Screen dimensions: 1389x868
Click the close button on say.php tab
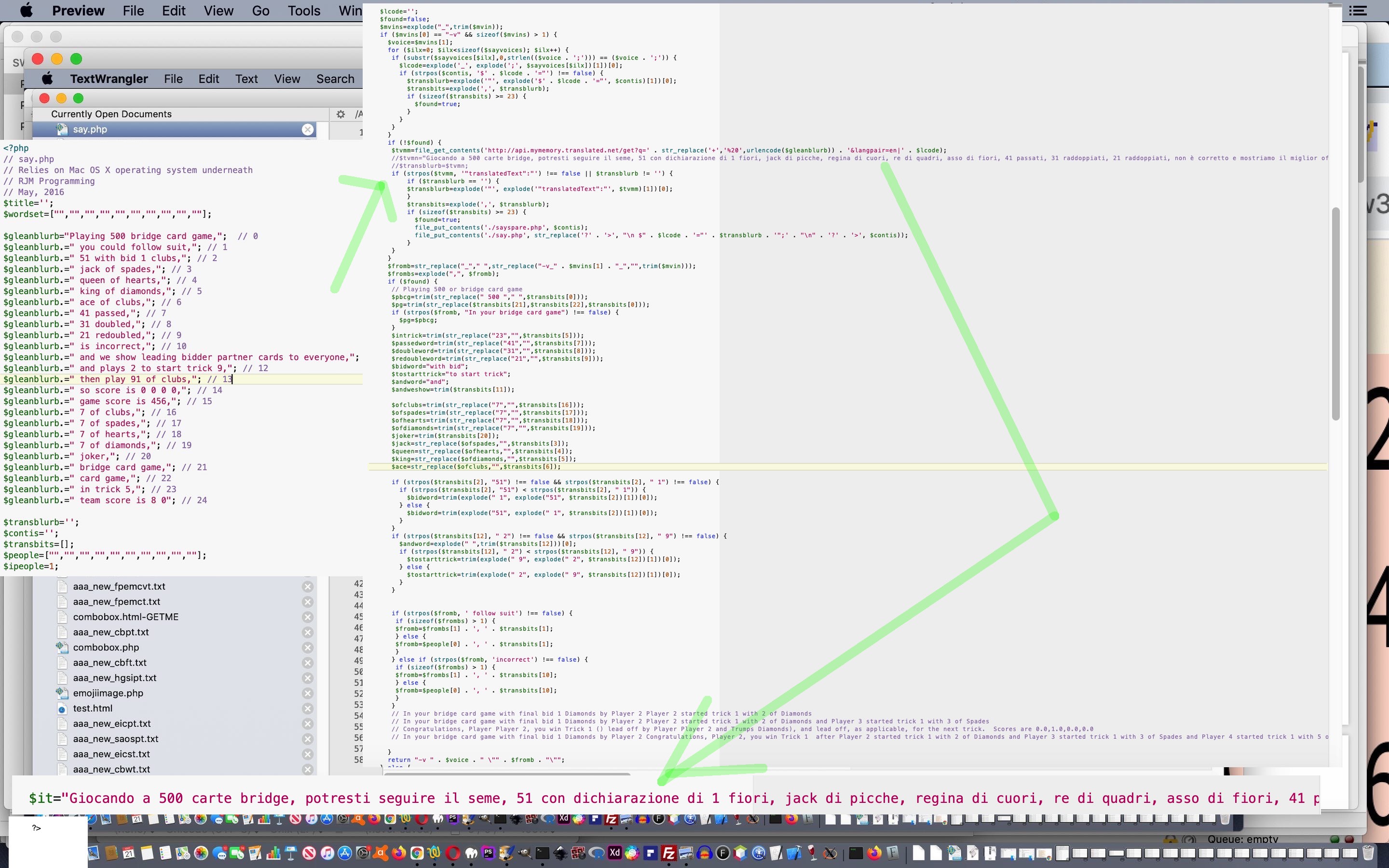309,129
